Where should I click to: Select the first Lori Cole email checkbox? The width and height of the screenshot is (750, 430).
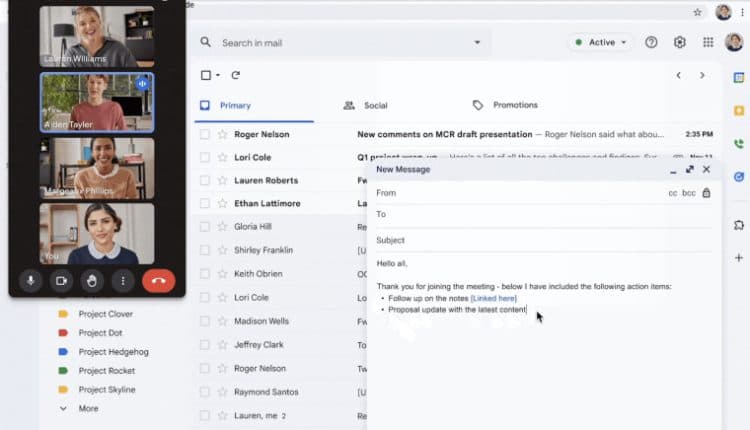205,157
